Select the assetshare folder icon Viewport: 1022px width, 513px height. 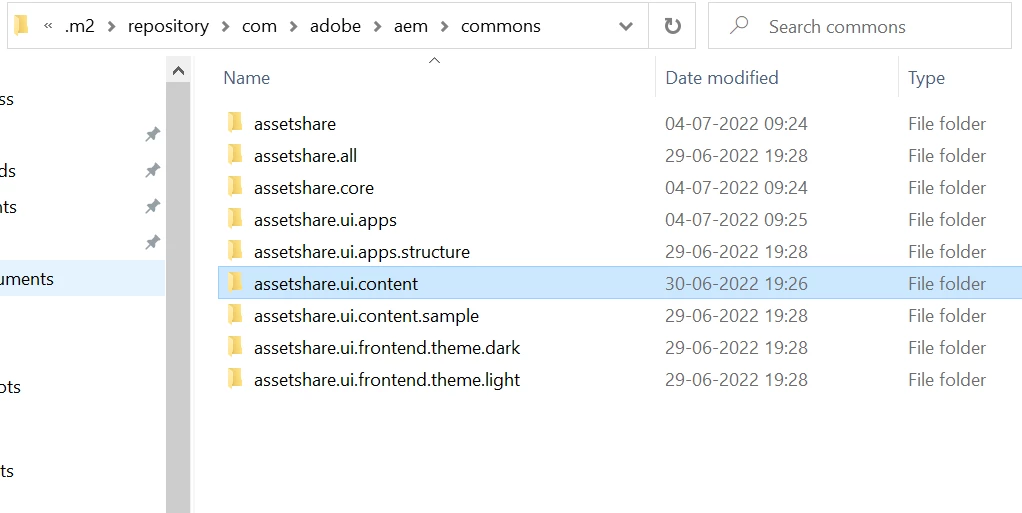[235, 123]
